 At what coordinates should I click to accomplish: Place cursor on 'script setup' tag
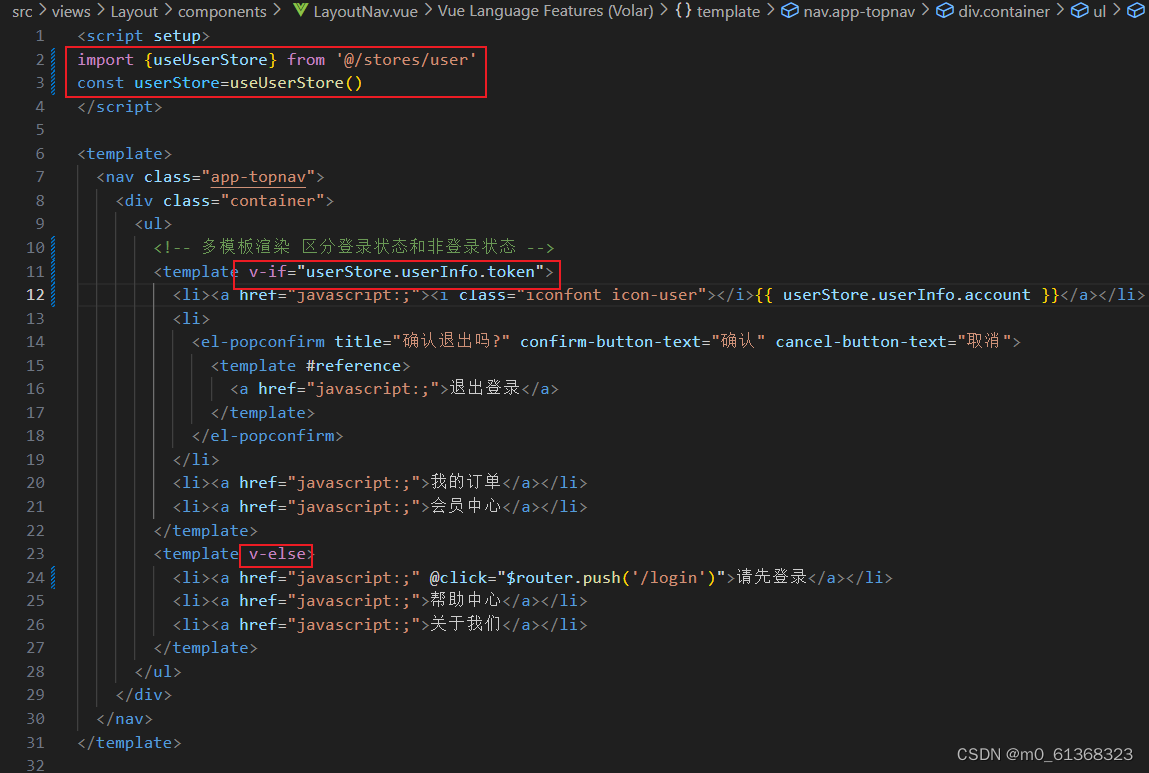(144, 36)
